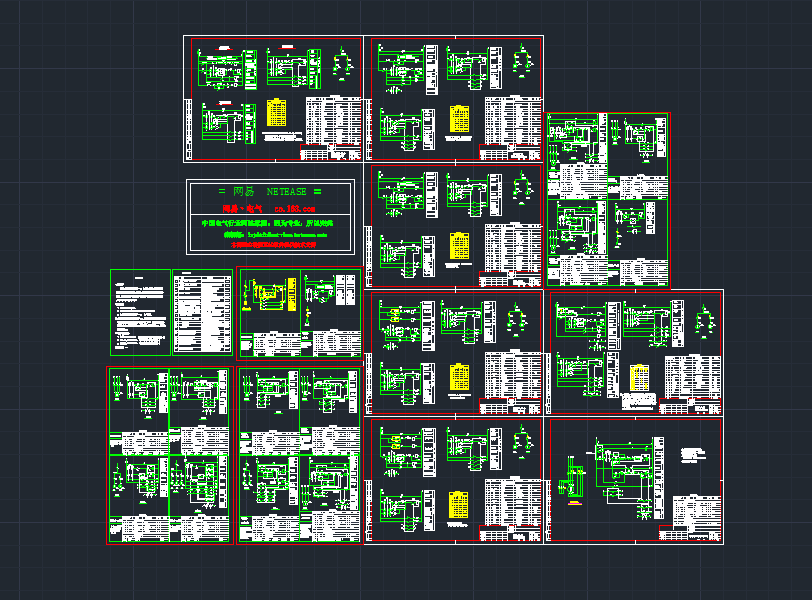Select the green-bordered design notes text sheet

point(140,311)
